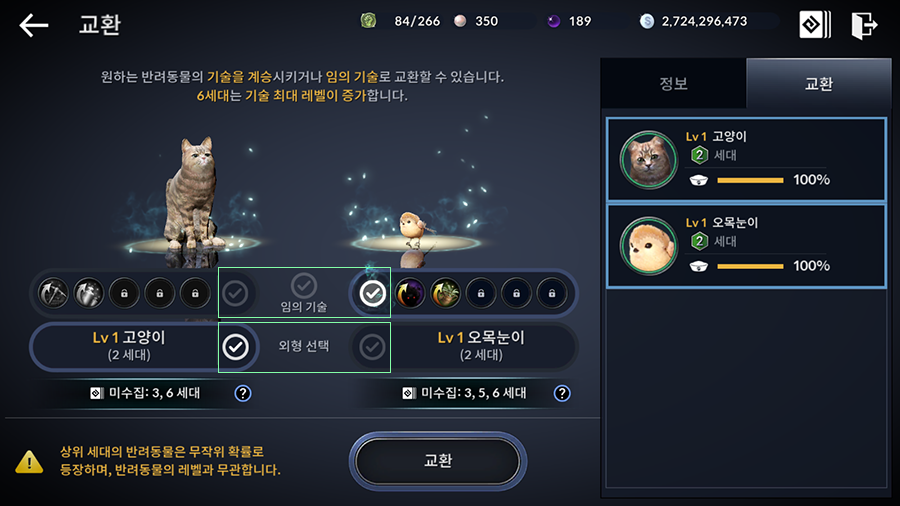Toggle 오목눈이 skill inheritance checkbox

373,293
